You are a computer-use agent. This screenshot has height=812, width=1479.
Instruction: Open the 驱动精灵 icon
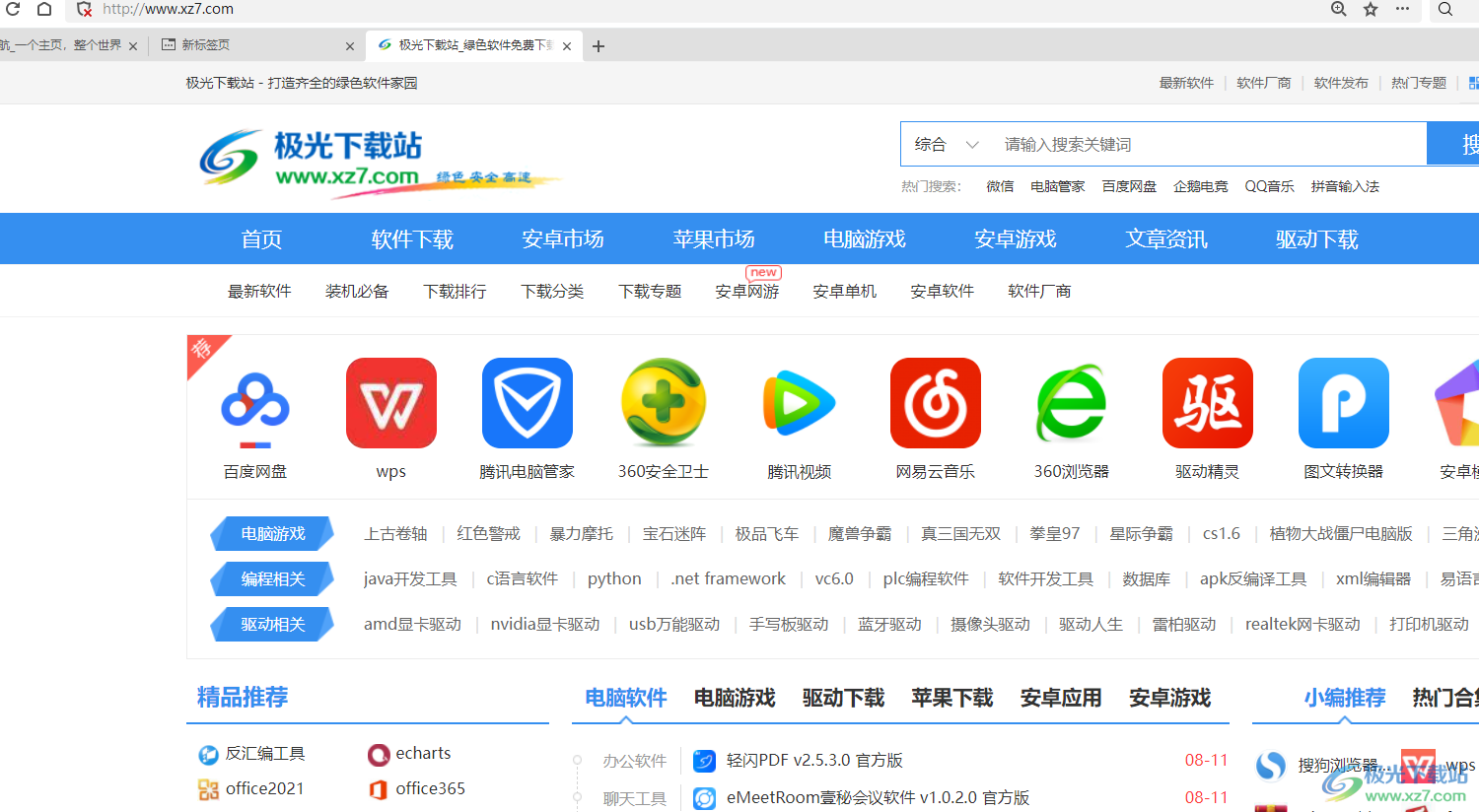[1208, 403]
